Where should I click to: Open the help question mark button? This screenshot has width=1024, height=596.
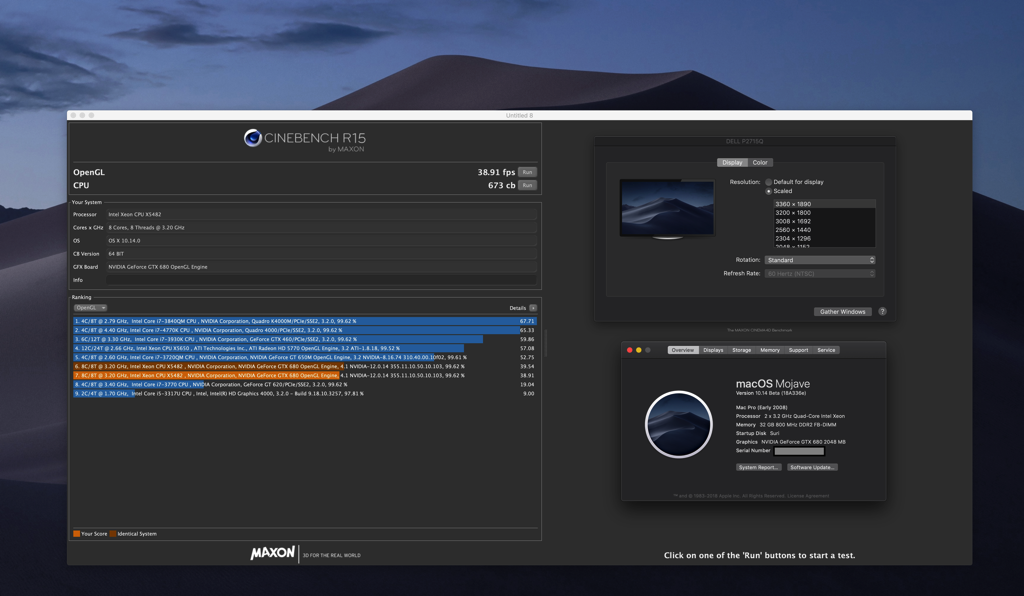pos(882,311)
